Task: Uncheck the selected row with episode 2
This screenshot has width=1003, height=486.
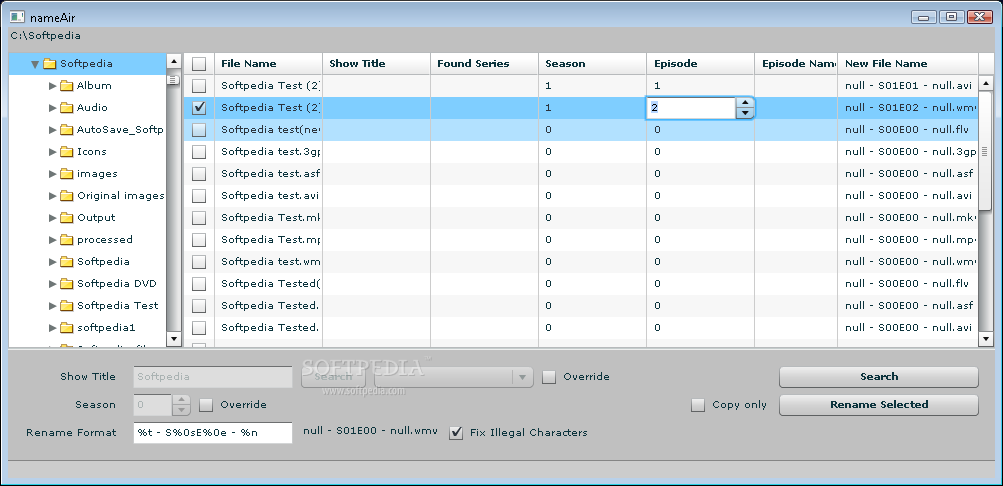Action: (x=199, y=107)
